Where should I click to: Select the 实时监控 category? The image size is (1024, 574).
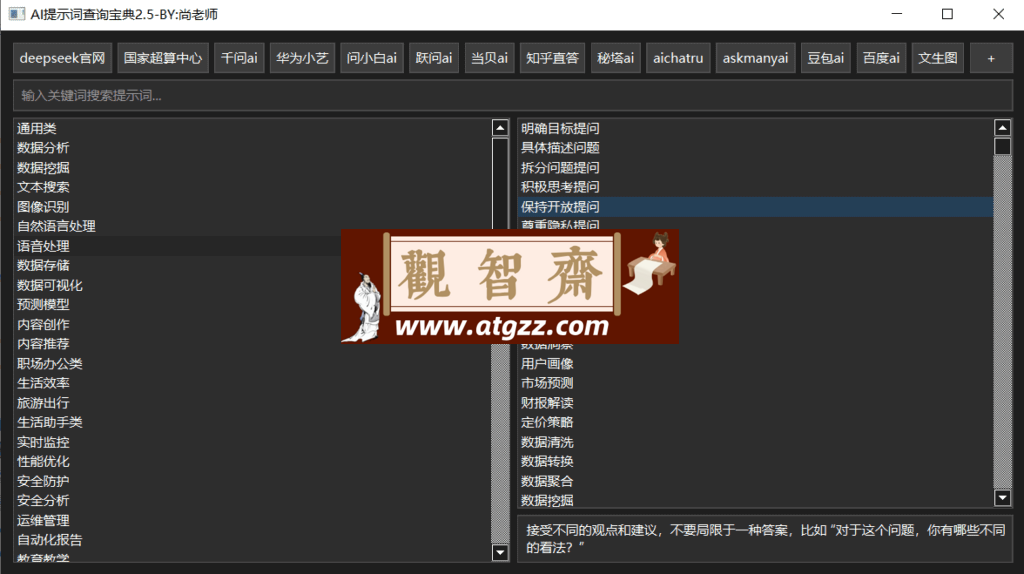tap(252, 442)
